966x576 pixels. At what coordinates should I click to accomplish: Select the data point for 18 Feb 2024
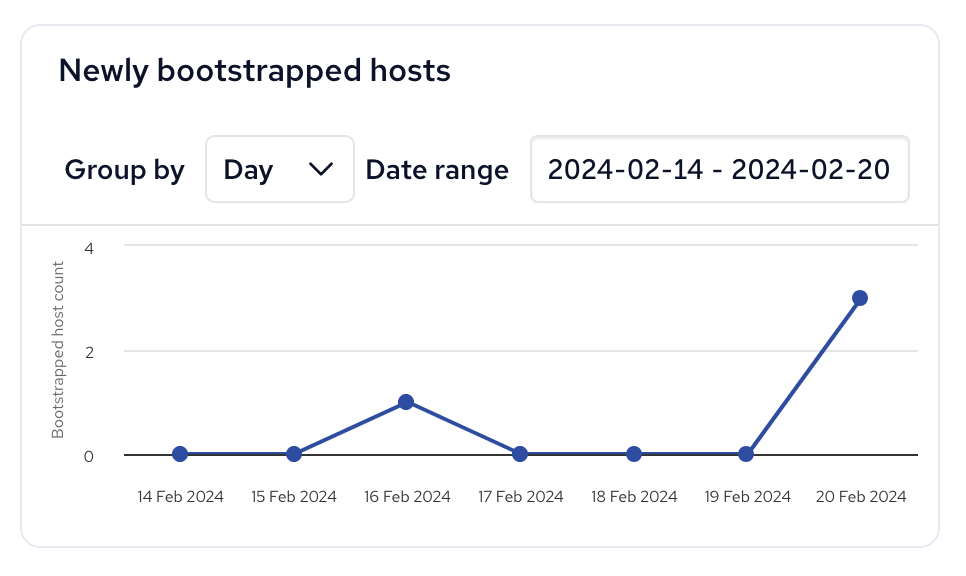click(x=633, y=453)
